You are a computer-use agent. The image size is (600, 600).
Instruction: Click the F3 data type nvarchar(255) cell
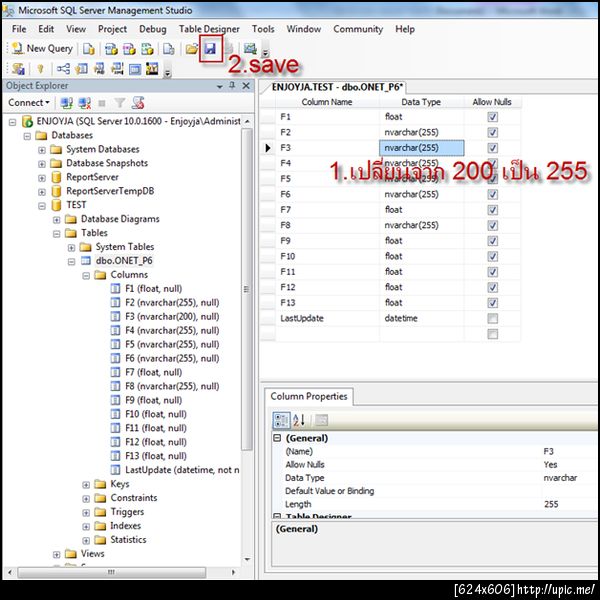click(x=421, y=148)
